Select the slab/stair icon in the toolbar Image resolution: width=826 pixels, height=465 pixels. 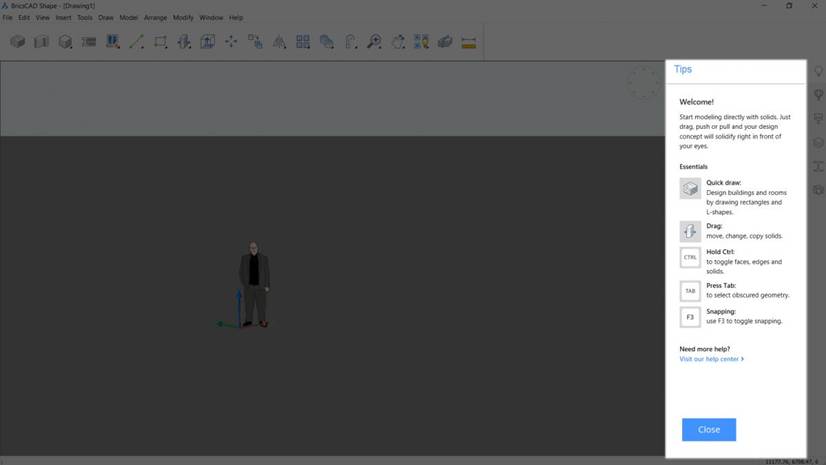(x=88, y=42)
